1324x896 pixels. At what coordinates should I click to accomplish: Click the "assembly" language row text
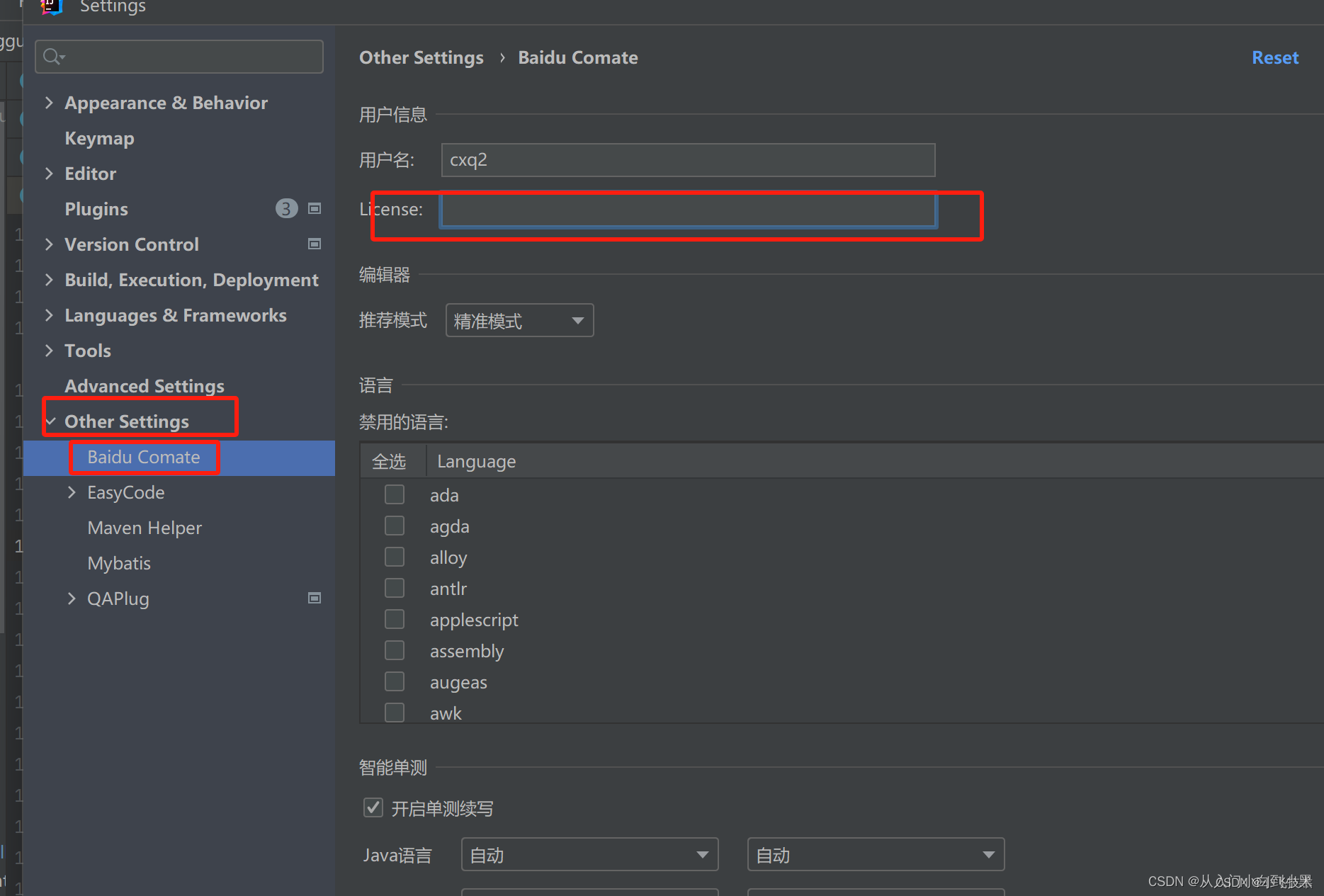click(x=467, y=651)
